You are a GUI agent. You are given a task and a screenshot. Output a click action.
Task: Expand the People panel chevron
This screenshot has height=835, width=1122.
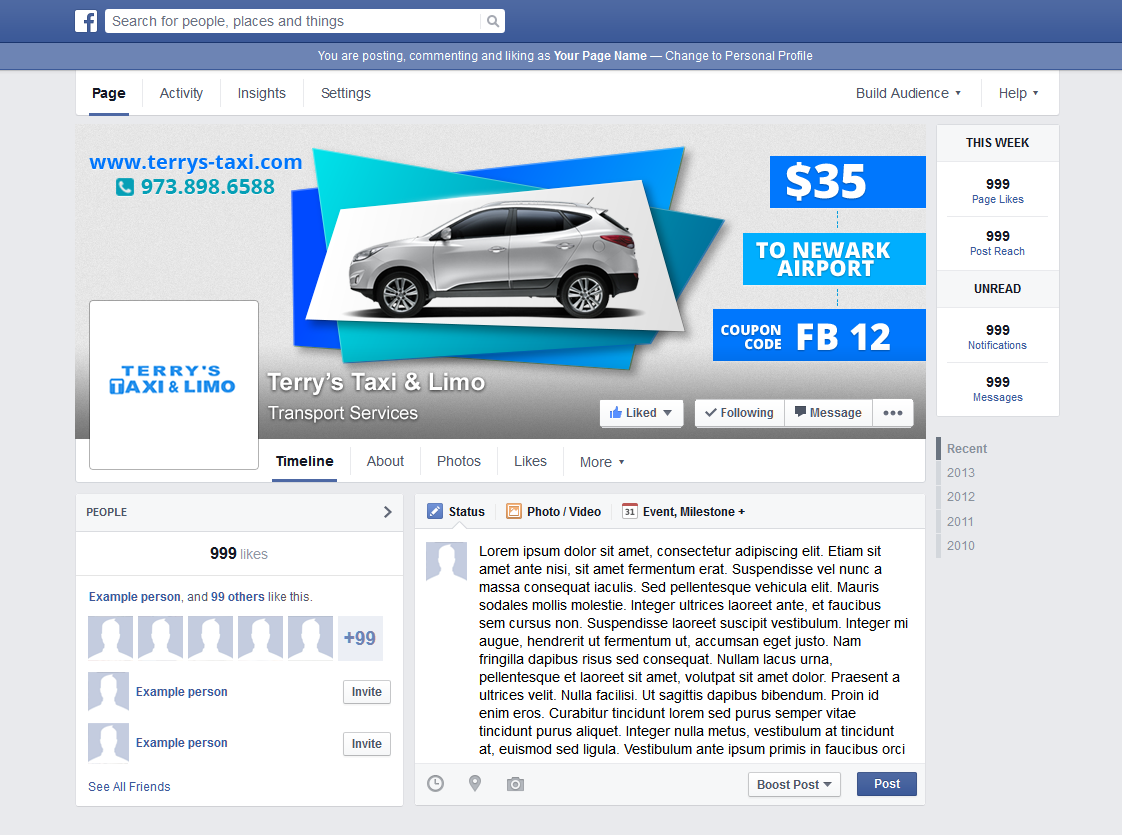click(387, 512)
